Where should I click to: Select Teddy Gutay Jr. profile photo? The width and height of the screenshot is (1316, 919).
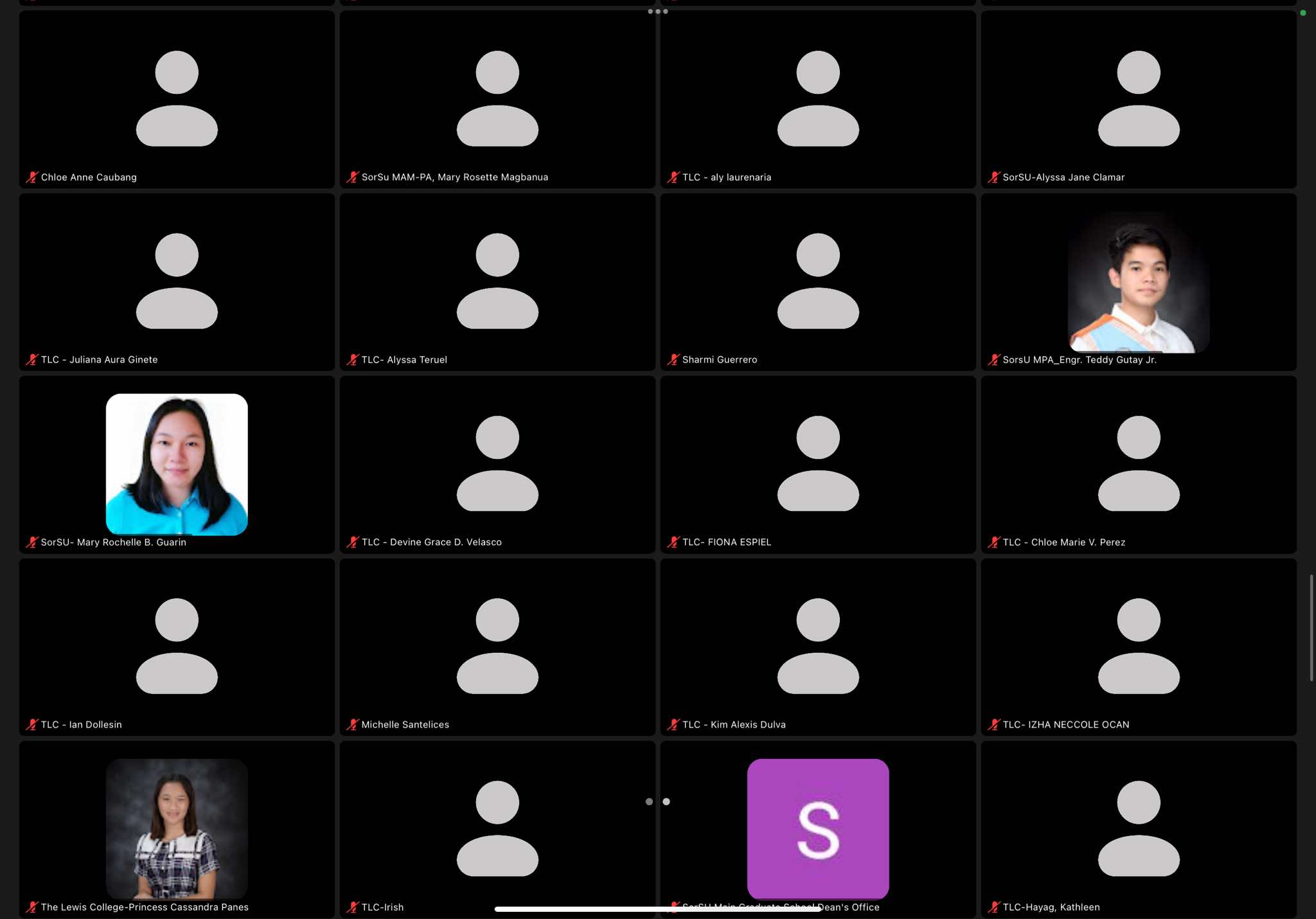coord(1138,282)
